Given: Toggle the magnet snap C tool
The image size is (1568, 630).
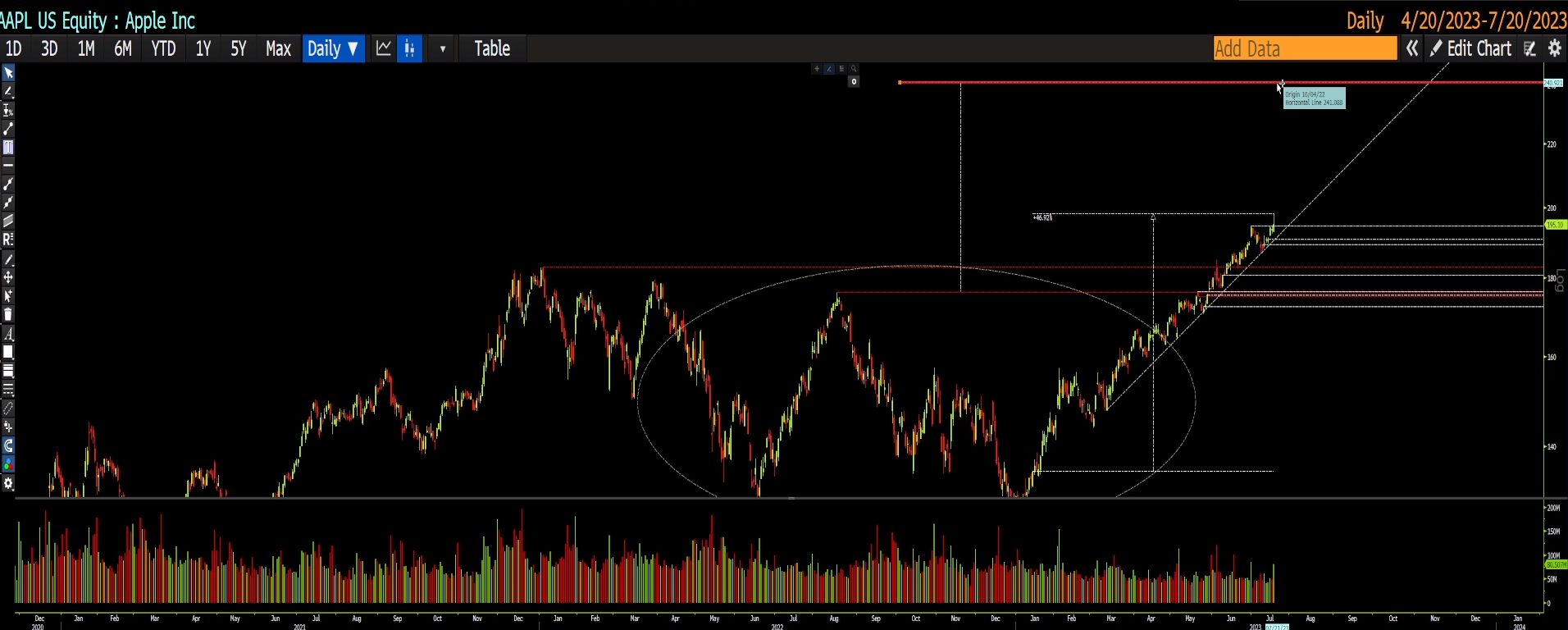Looking at the screenshot, I should (8, 445).
